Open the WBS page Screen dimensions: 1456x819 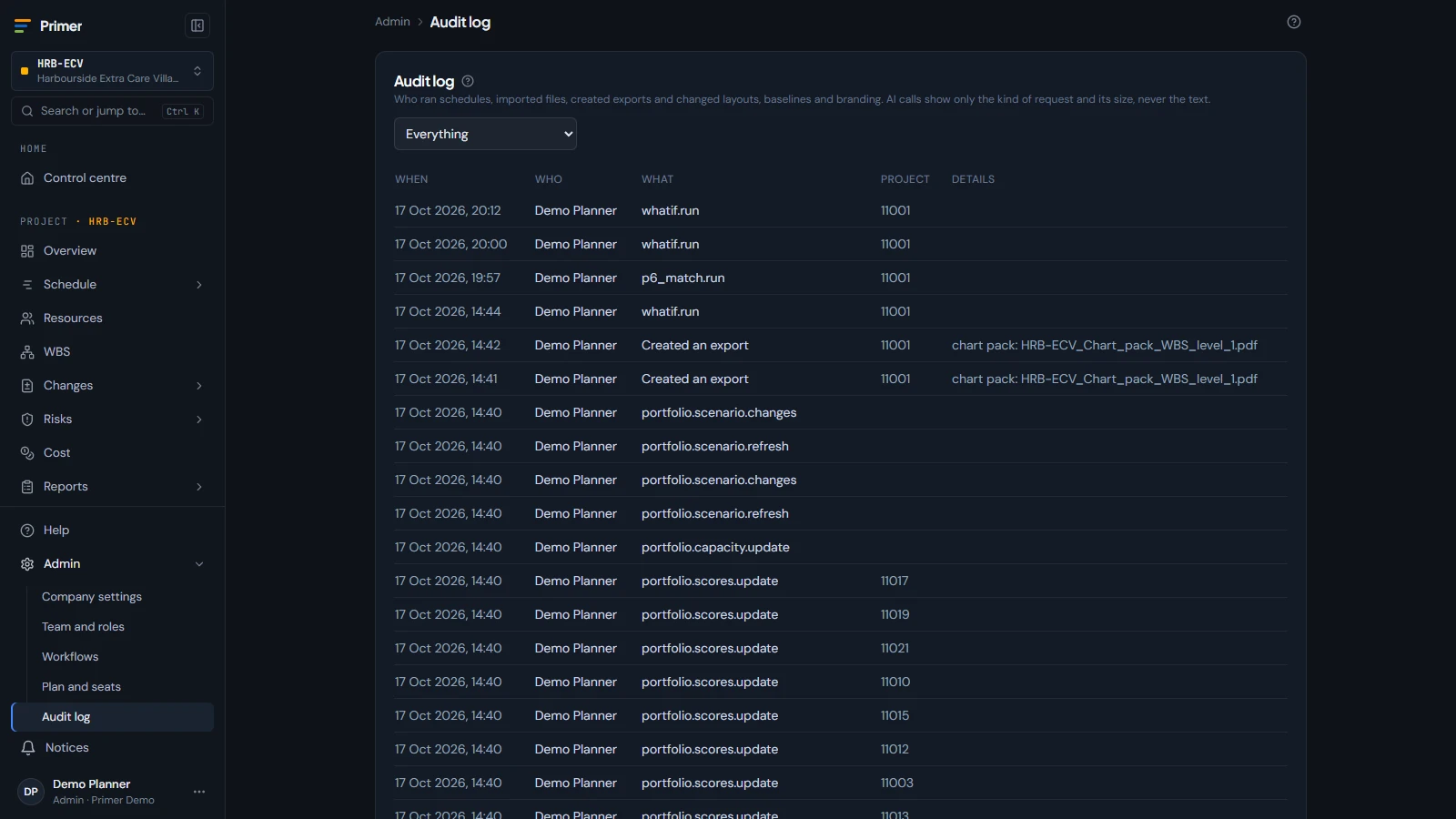point(56,352)
